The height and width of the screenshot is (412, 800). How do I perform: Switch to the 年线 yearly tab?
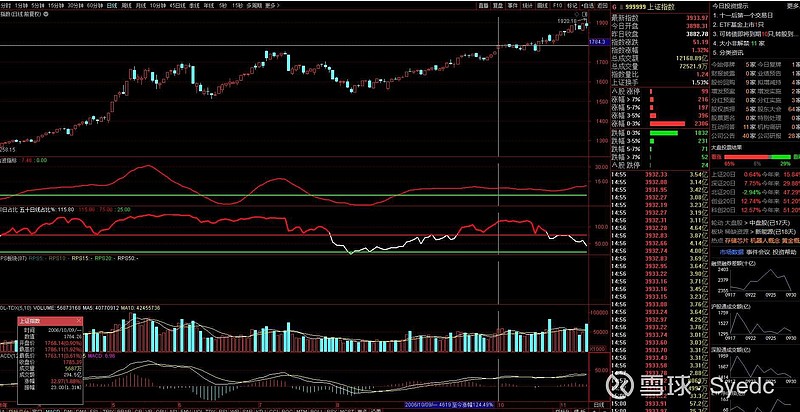209,5
